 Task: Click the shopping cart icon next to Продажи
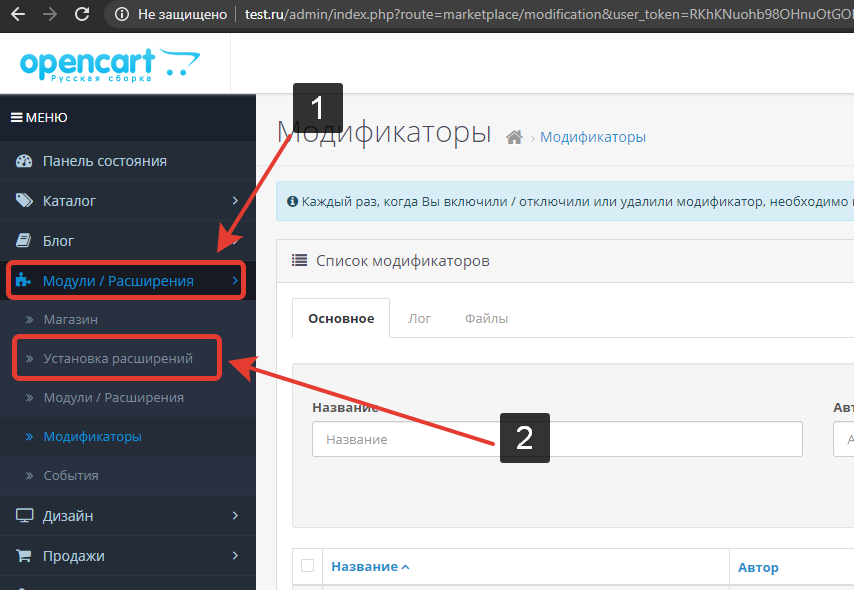pyautogui.click(x=25, y=556)
